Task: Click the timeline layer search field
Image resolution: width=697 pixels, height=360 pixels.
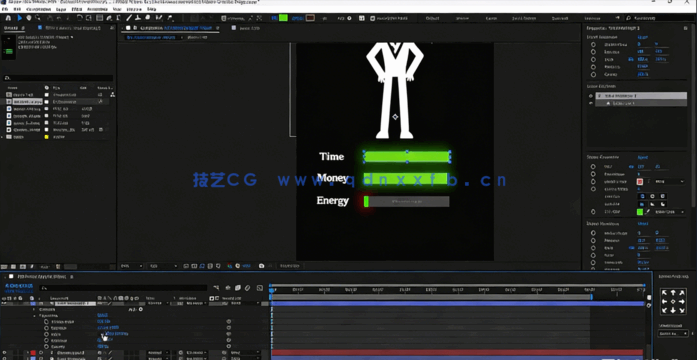Action: pyautogui.click(x=122, y=288)
